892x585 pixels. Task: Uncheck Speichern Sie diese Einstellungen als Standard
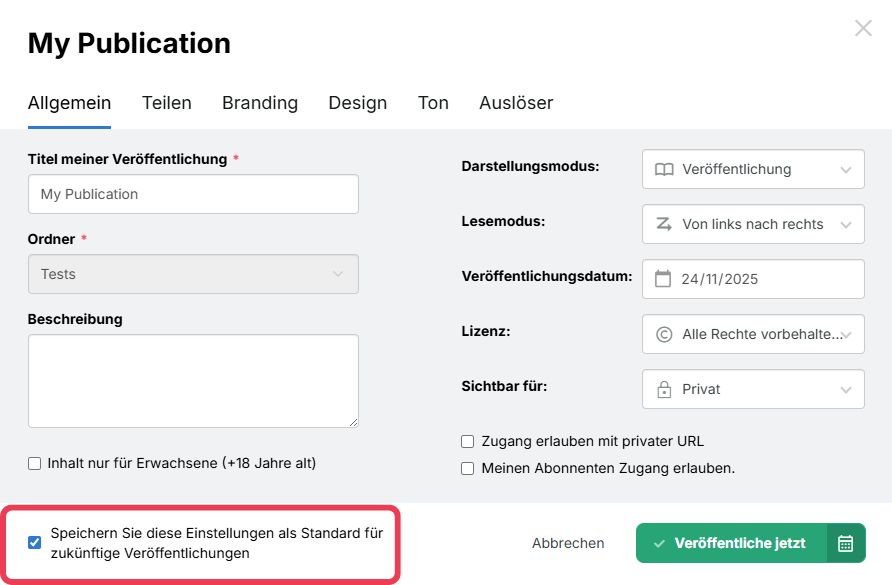(35, 542)
